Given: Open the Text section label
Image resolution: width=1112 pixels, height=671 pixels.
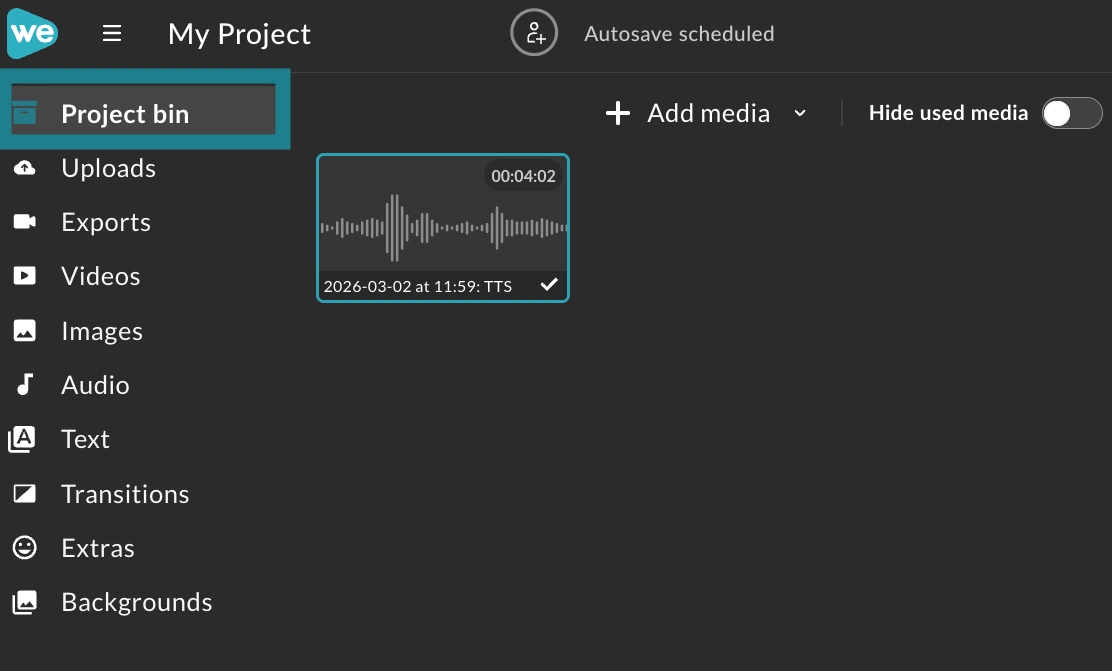Looking at the screenshot, I should pos(85,439).
